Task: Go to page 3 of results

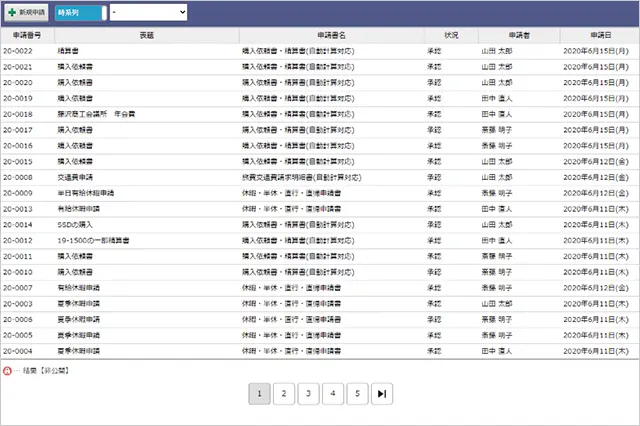Action: [308, 394]
